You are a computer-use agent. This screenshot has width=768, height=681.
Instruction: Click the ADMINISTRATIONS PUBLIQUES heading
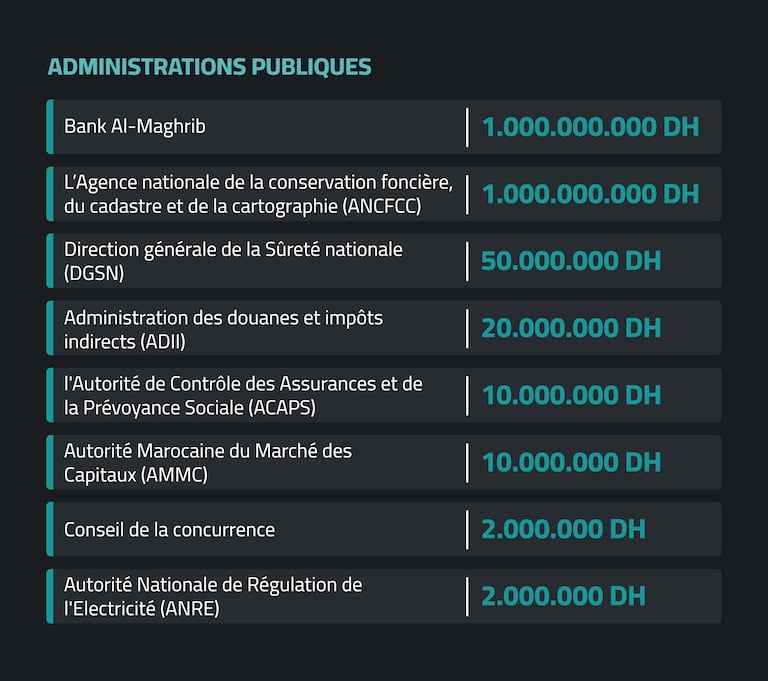point(209,67)
